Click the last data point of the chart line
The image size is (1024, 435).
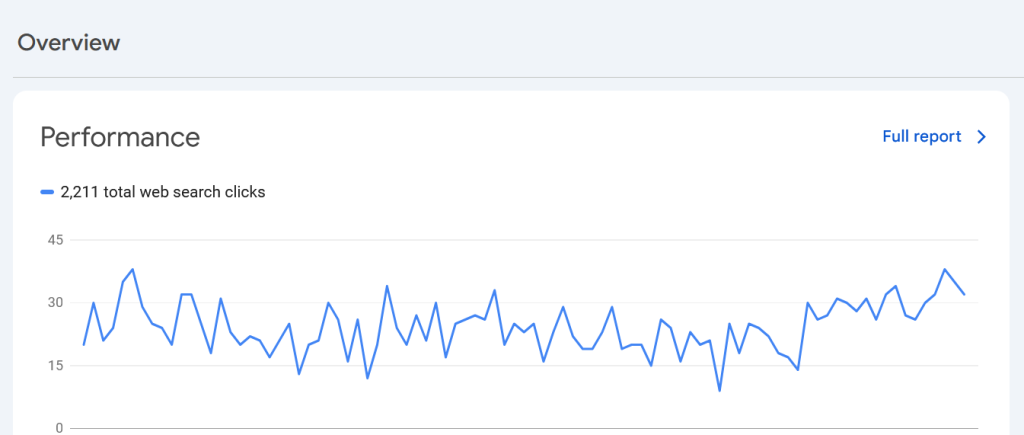[x=964, y=294]
